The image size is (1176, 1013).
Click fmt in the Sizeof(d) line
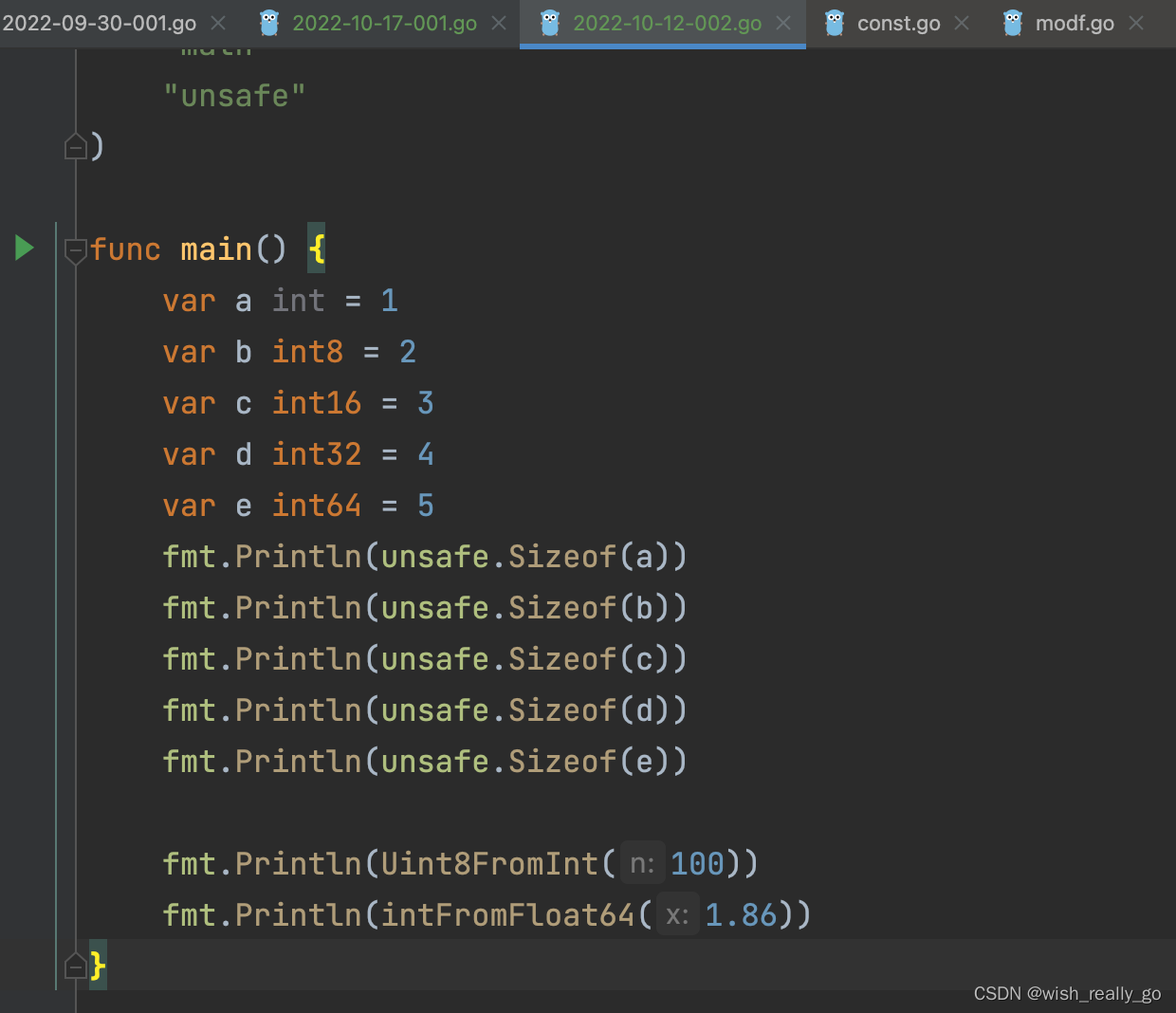(189, 710)
